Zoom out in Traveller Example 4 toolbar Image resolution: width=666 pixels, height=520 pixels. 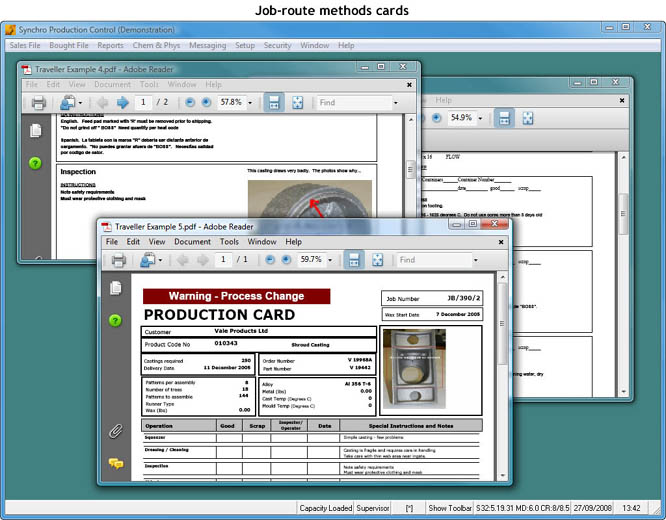190,102
